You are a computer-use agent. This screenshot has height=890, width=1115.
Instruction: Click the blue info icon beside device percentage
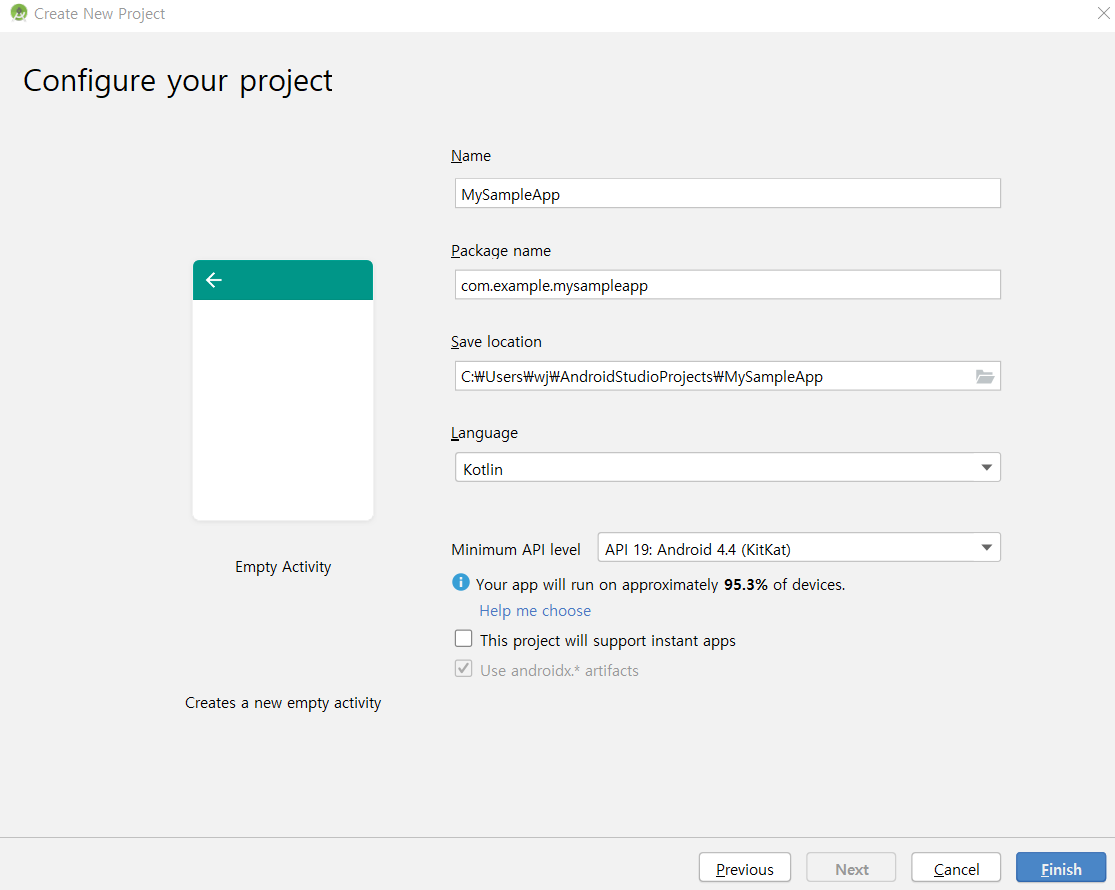coord(461,583)
